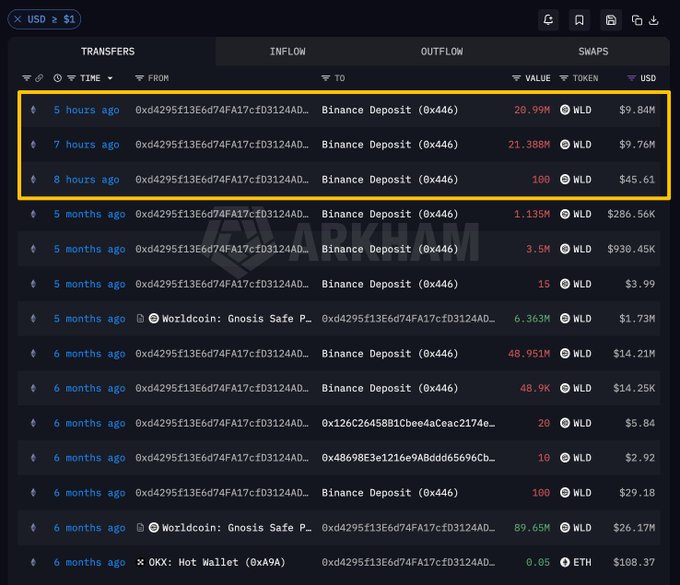Image resolution: width=680 pixels, height=585 pixels.
Task: Open Worldcoin: Gnosis Safe in 89.65M row
Action: pos(236,528)
